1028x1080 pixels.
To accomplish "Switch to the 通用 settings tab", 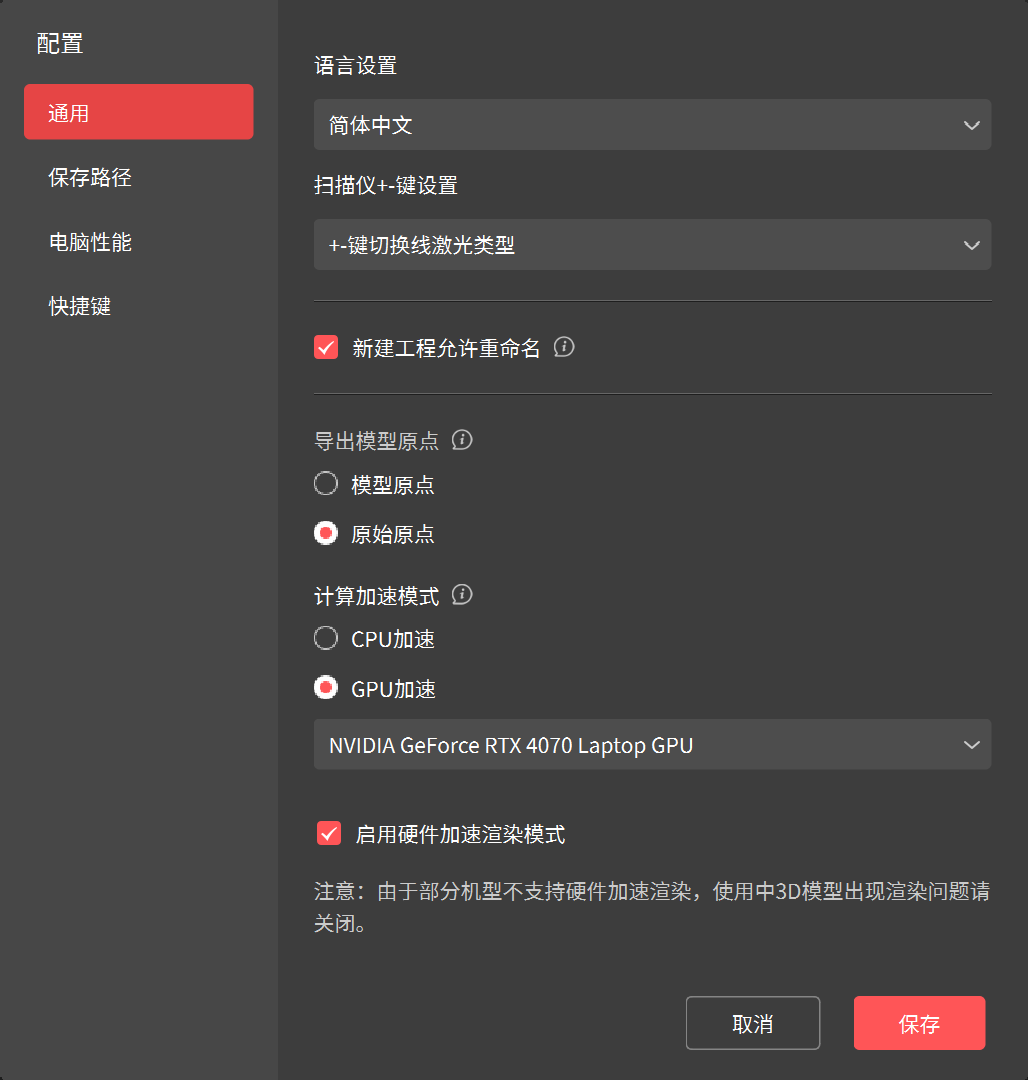I will [139, 112].
